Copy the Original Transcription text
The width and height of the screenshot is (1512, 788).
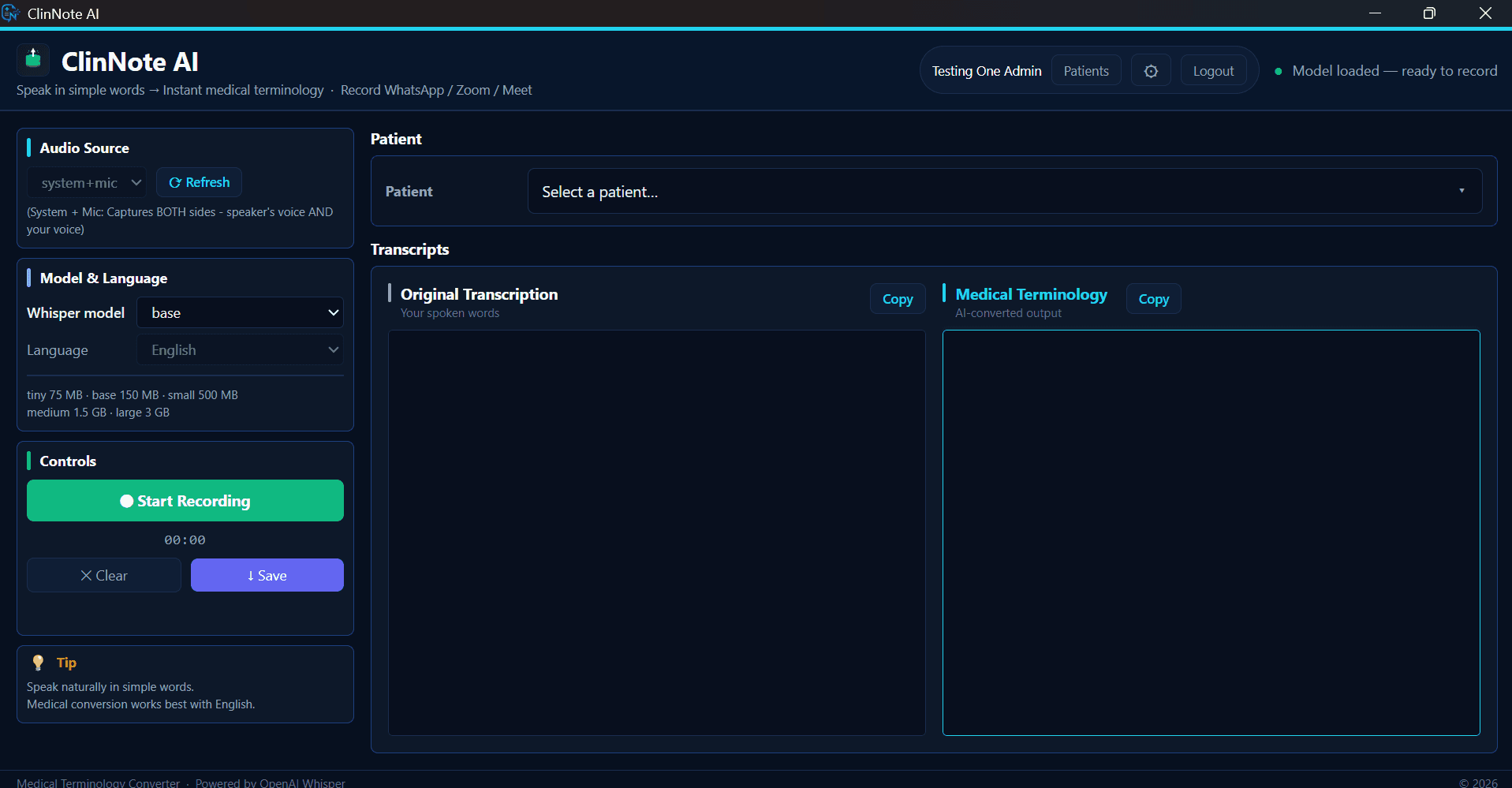pyautogui.click(x=898, y=299)
